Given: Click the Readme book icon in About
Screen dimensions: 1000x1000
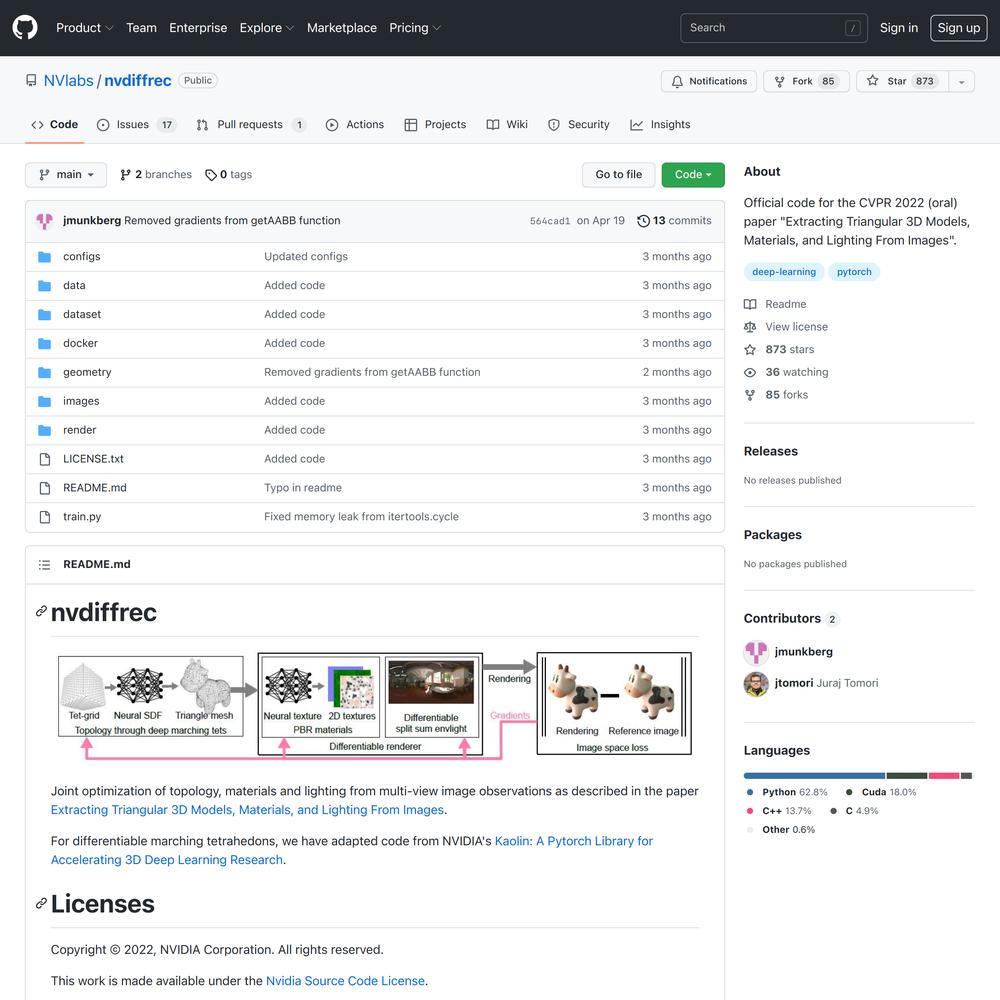Looking at the screenshot, I should pos(750,304).
